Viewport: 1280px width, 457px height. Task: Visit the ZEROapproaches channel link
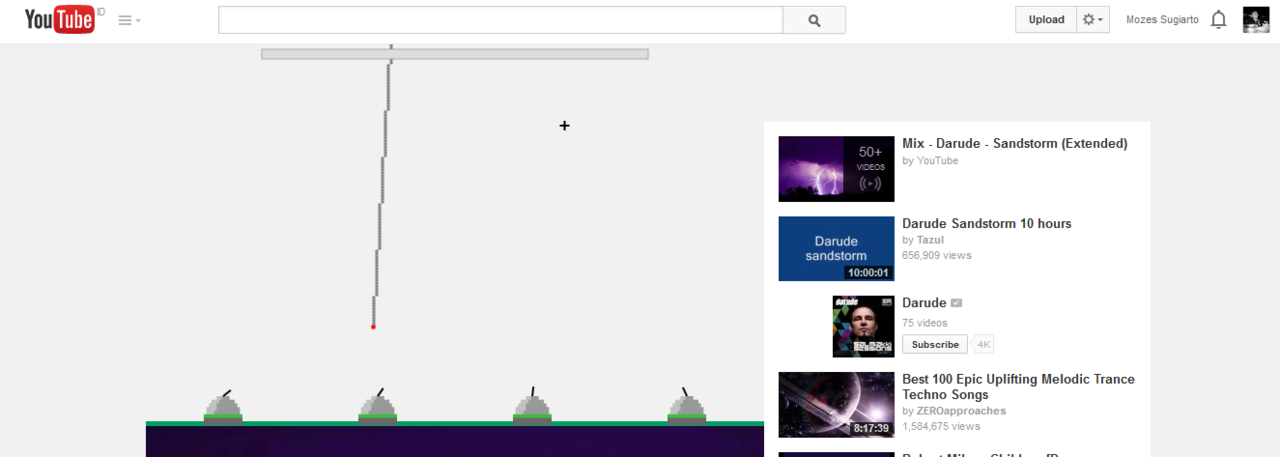tap(961, 411)
